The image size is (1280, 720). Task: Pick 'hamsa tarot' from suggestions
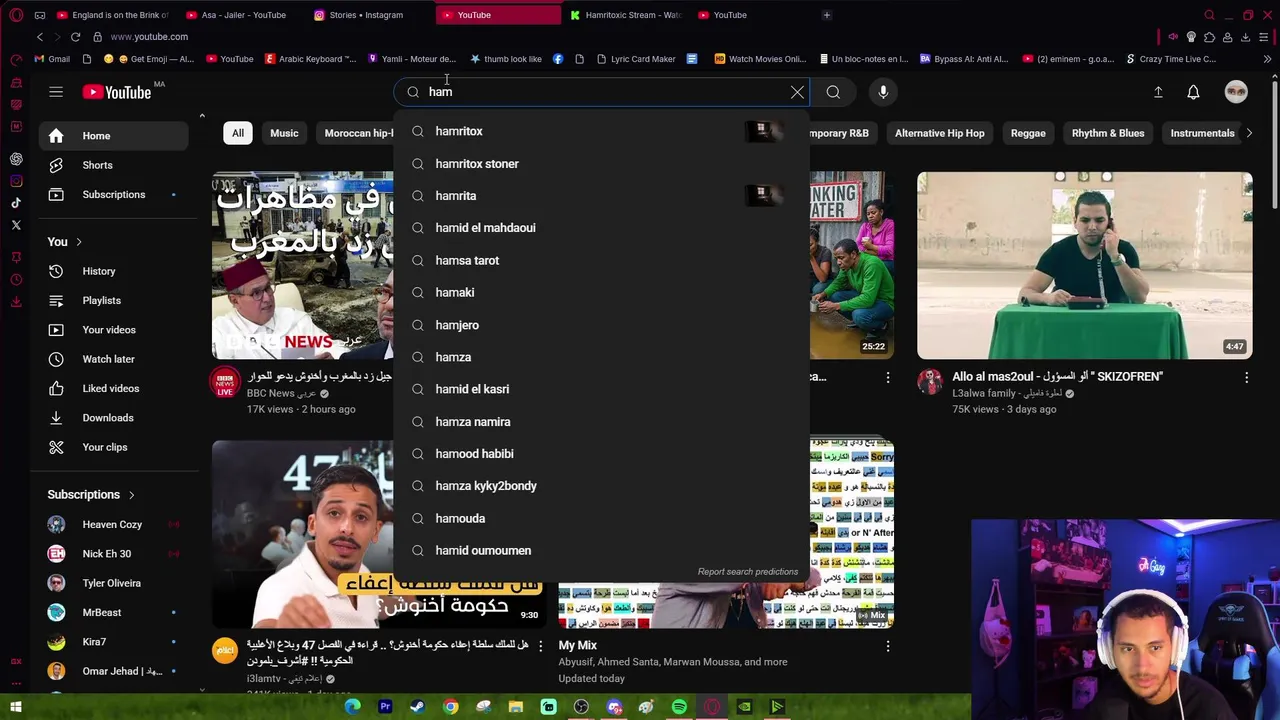coord(601,260)
